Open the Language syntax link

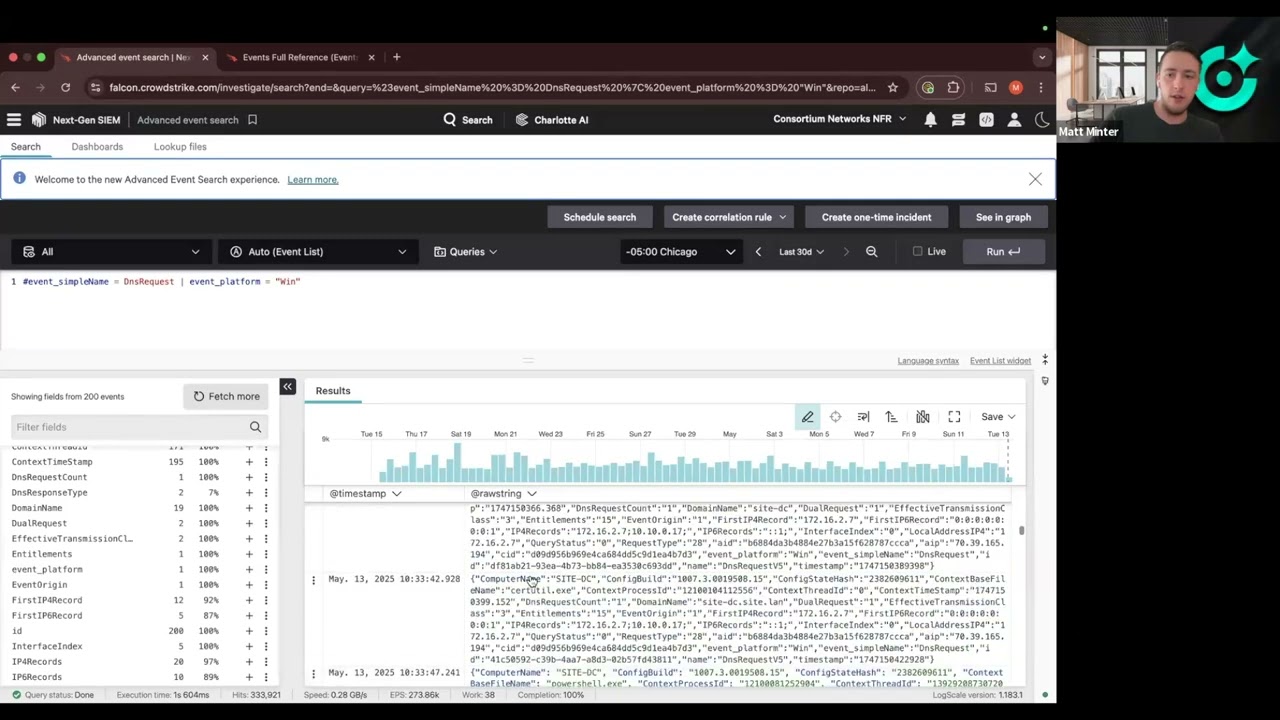pos(928,361)
